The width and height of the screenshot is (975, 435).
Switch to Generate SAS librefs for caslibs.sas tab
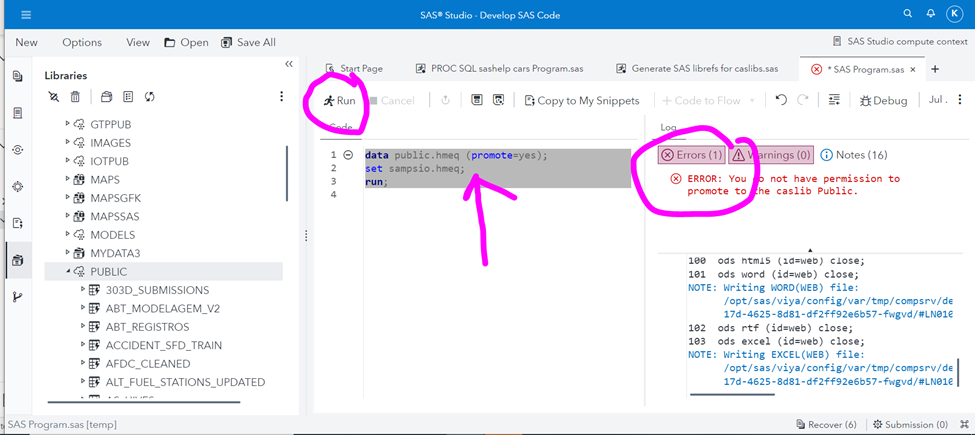[697, 68]
